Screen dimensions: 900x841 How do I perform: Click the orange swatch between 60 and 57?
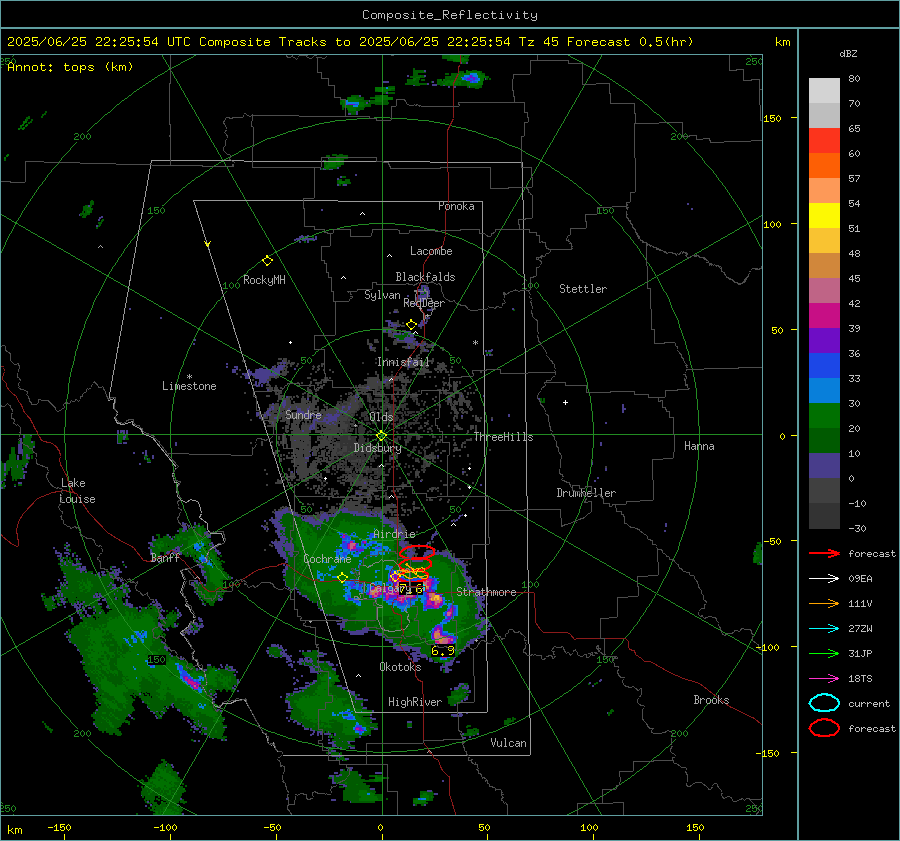[824, 165]
